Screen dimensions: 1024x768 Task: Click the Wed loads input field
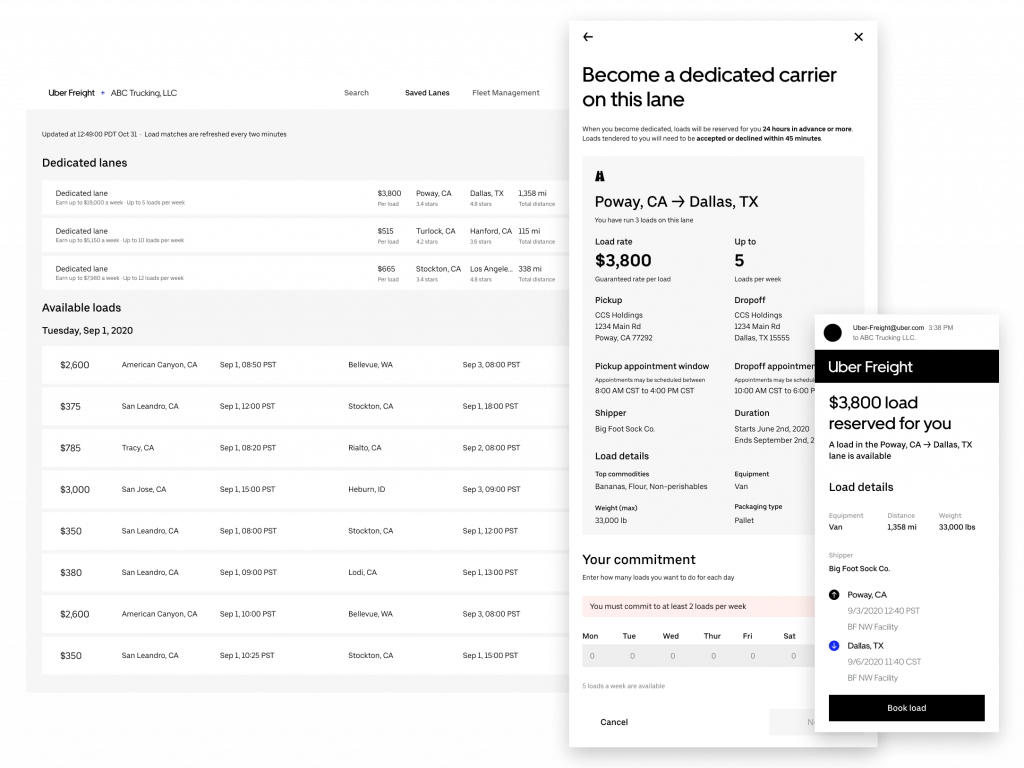click(673, 656)
